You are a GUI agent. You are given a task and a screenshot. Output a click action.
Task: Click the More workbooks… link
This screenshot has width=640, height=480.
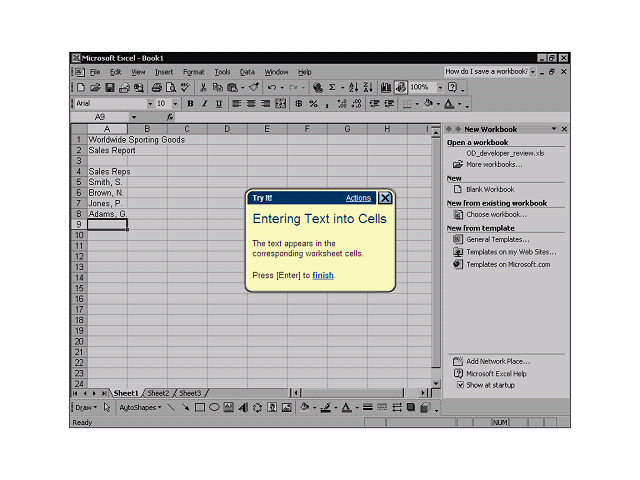pos(494,164)
